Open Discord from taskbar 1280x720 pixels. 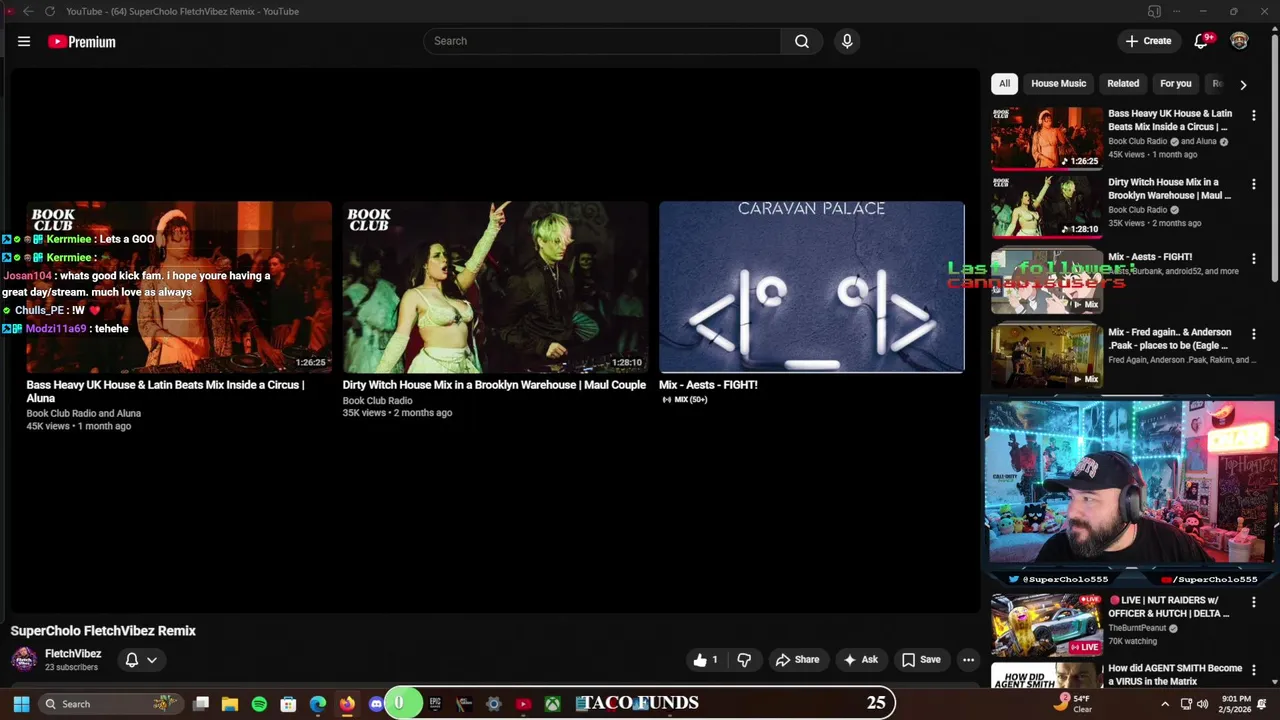point(376,704)
